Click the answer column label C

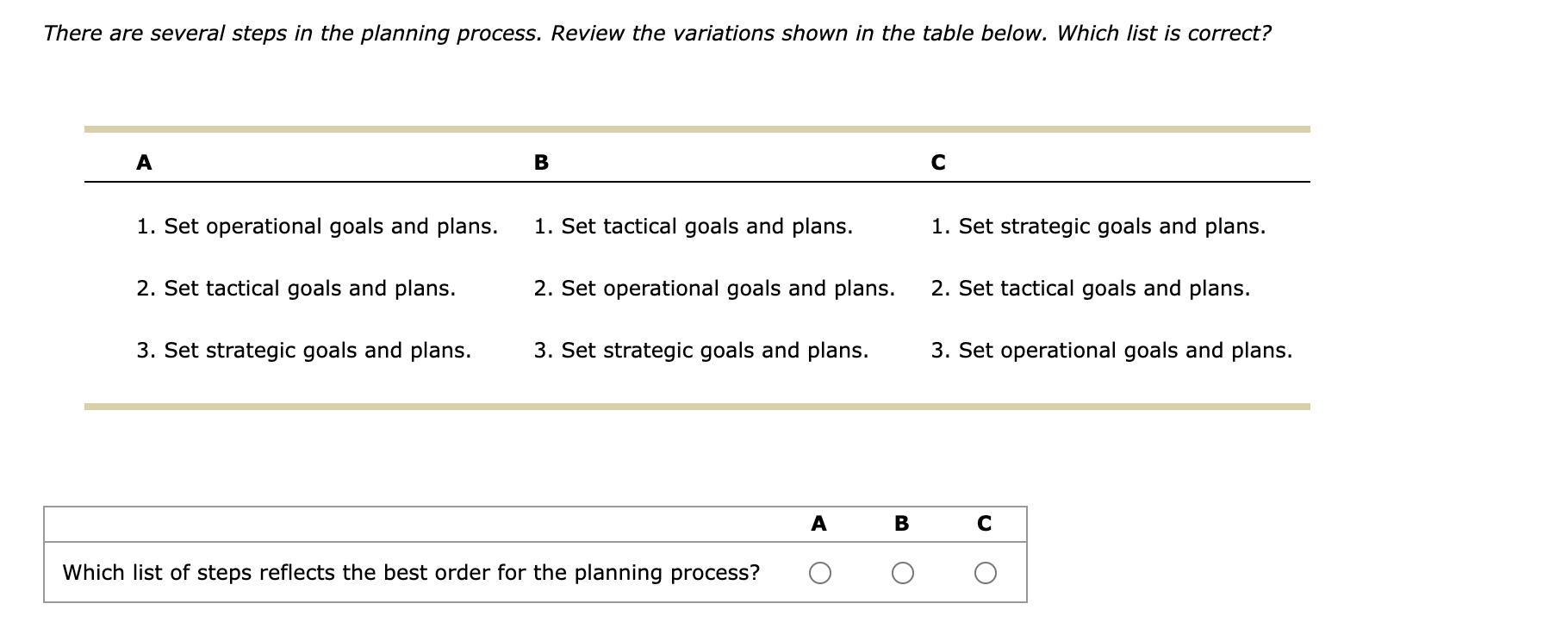984,523
